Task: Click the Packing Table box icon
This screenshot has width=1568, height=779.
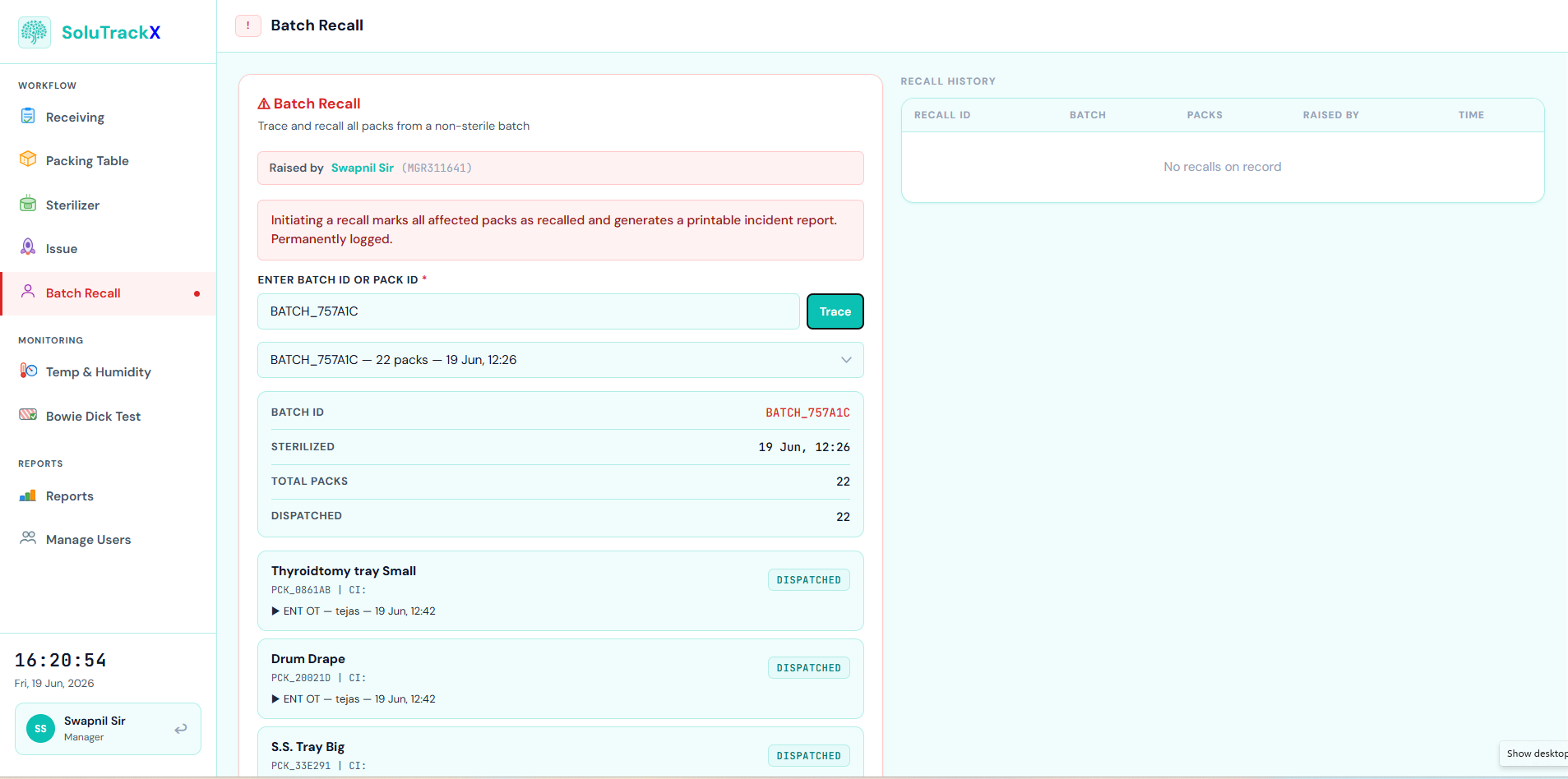Action: 28,159
